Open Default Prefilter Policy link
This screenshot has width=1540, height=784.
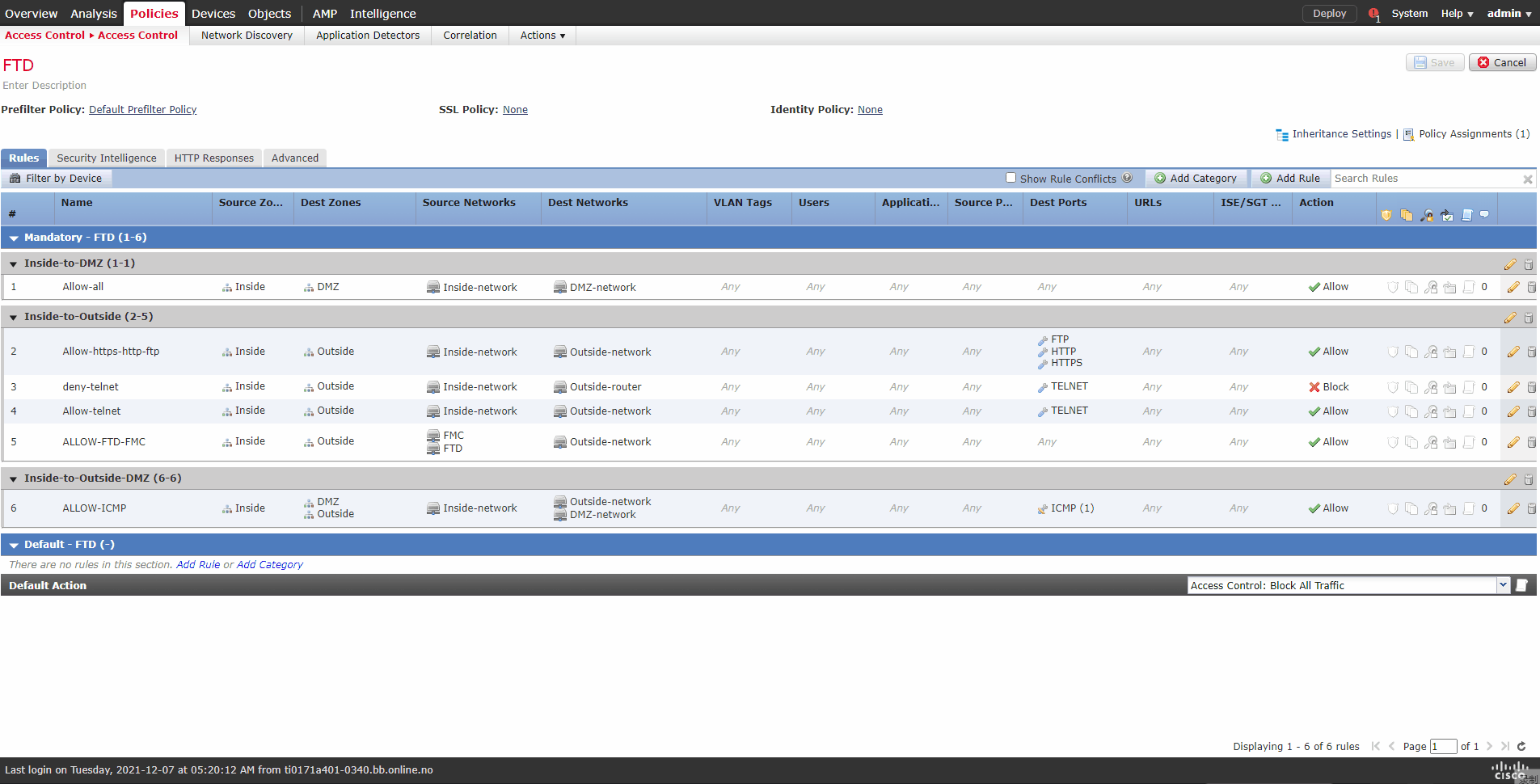[x=143, y=110]
